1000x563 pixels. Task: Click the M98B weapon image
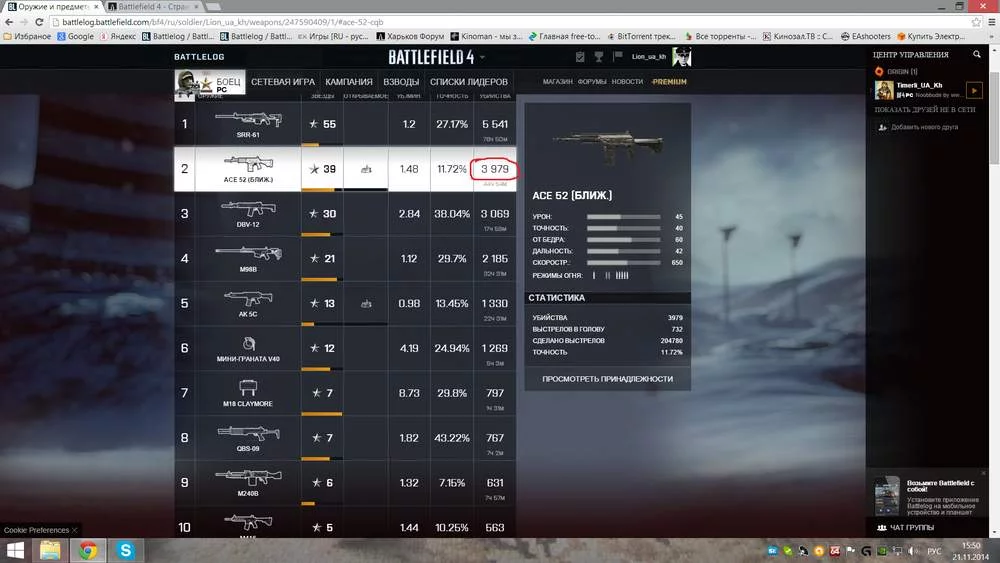(249, 254)
